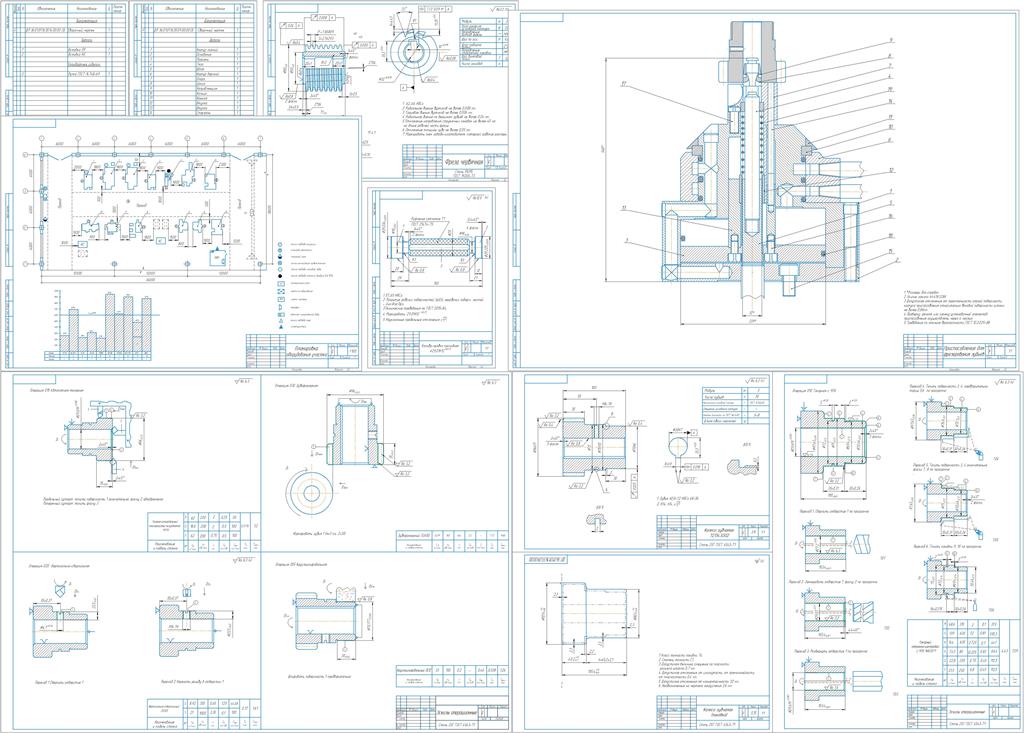Click the "Приспособление для фрезерования зубьев" title block
Screen dimensions: 1024x733
coord(961,351)
